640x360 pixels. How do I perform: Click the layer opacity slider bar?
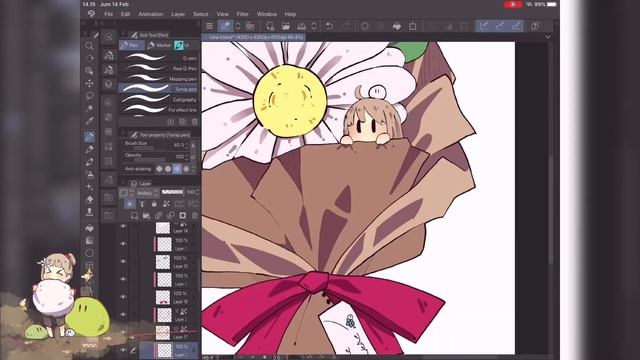tap(173, 192)
